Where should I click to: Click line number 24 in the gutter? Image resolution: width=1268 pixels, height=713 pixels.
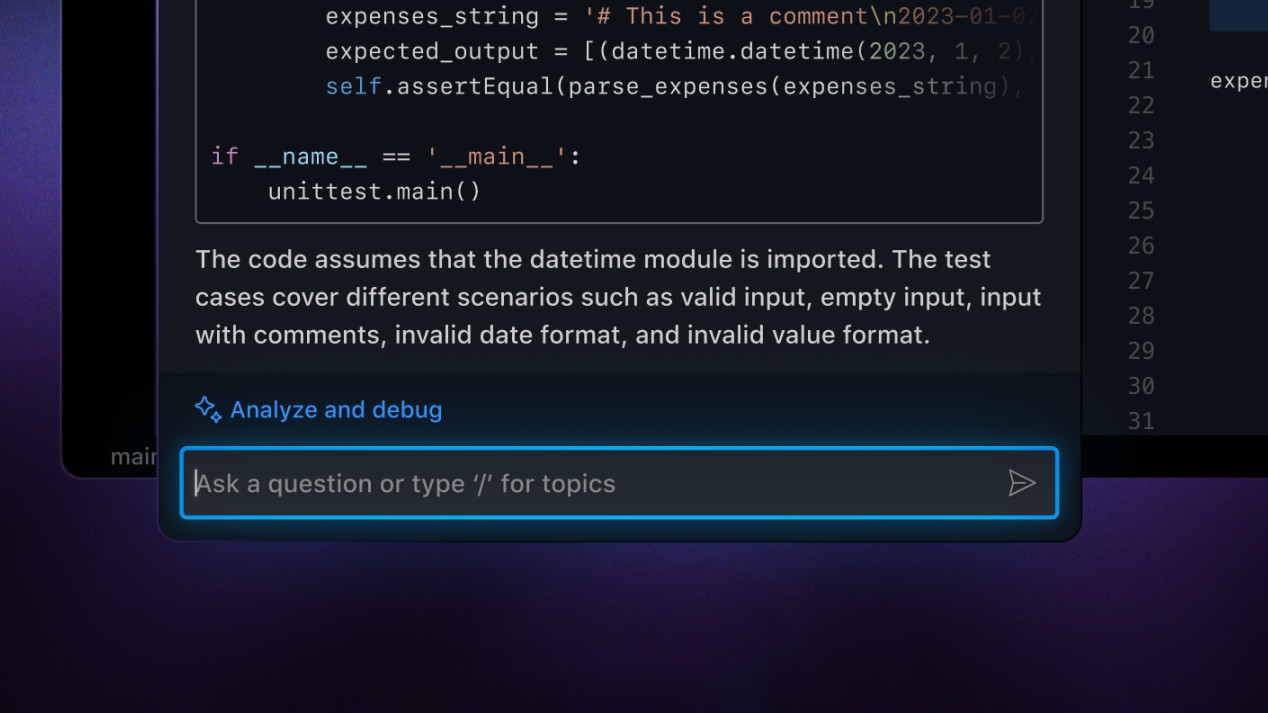[1141, 176]
